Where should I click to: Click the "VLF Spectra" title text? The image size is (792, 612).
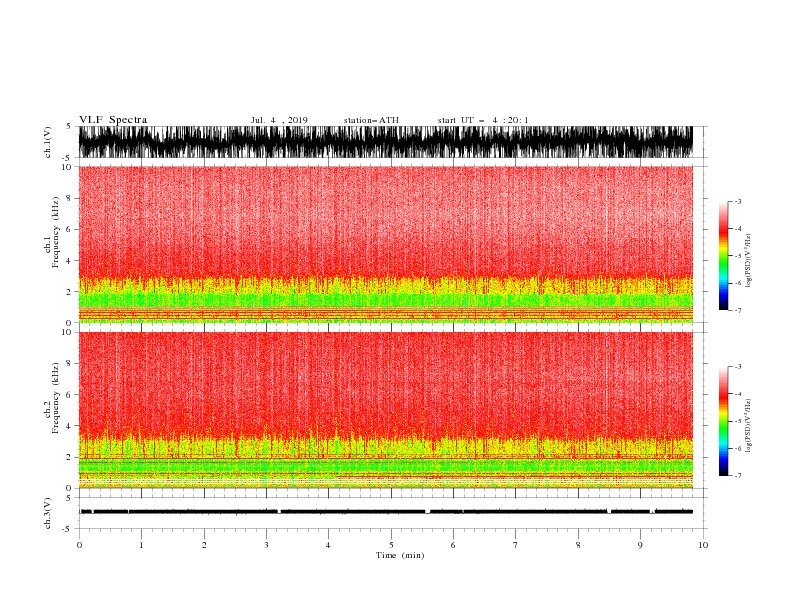click(113, 120)
